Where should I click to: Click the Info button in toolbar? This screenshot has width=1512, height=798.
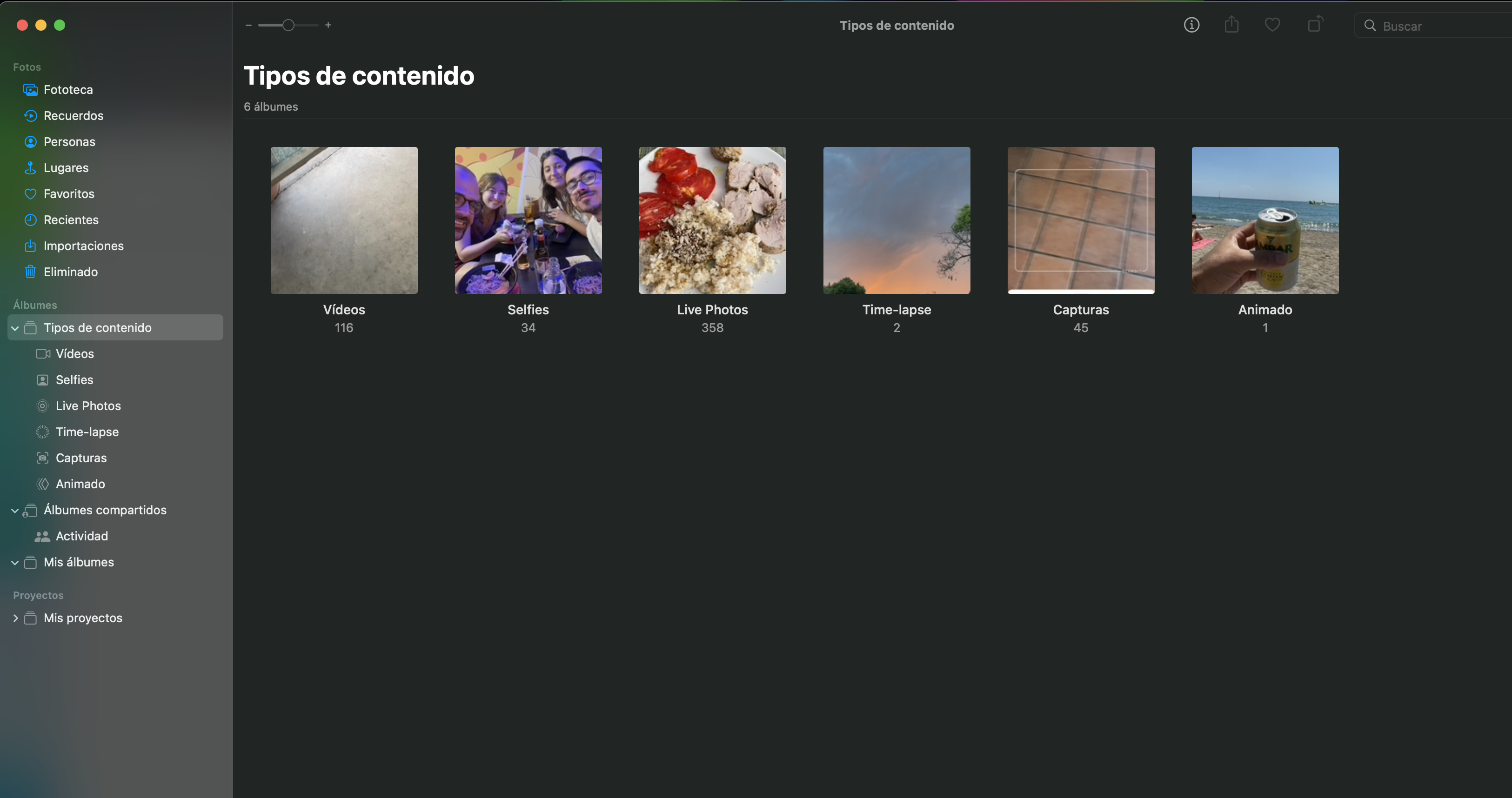pyautogui.click(x=1191, y=25)
